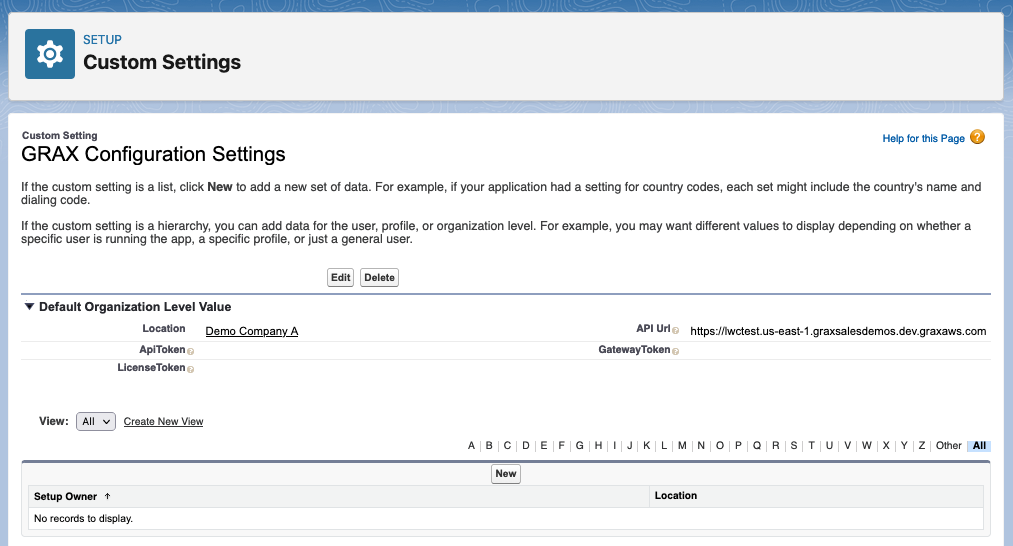Screen dimensions: 1013x546
Task: Filter records by letter U
Action: [830, 445]
